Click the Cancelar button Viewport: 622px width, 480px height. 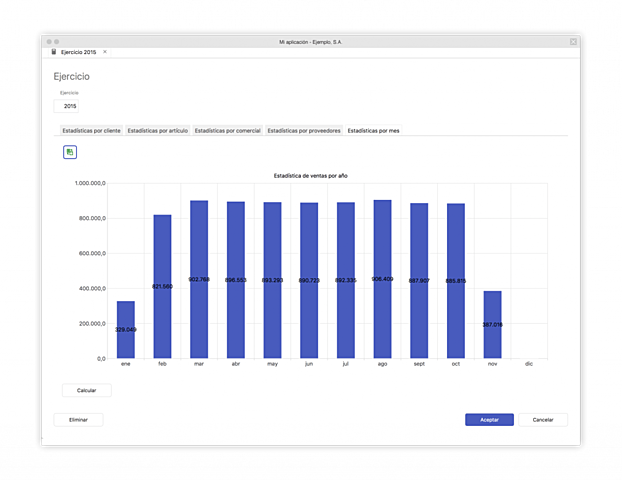tap(543, 420)
